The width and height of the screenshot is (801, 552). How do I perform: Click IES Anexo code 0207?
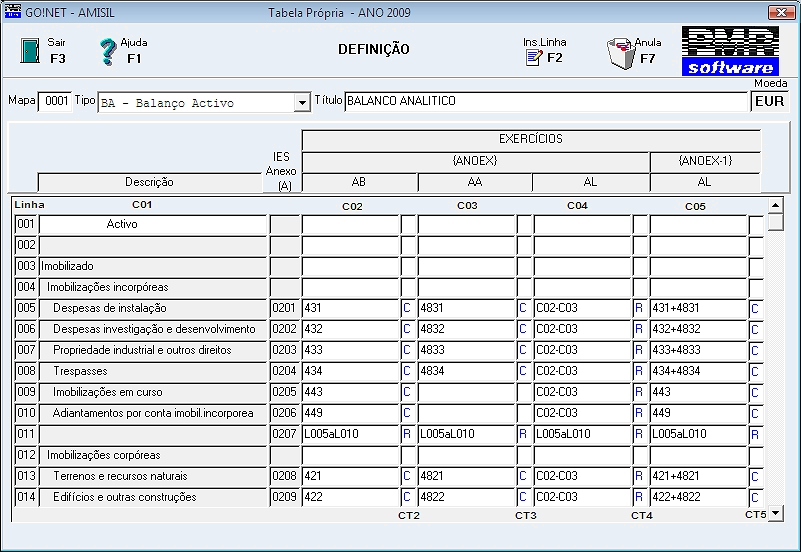(285, 434)
